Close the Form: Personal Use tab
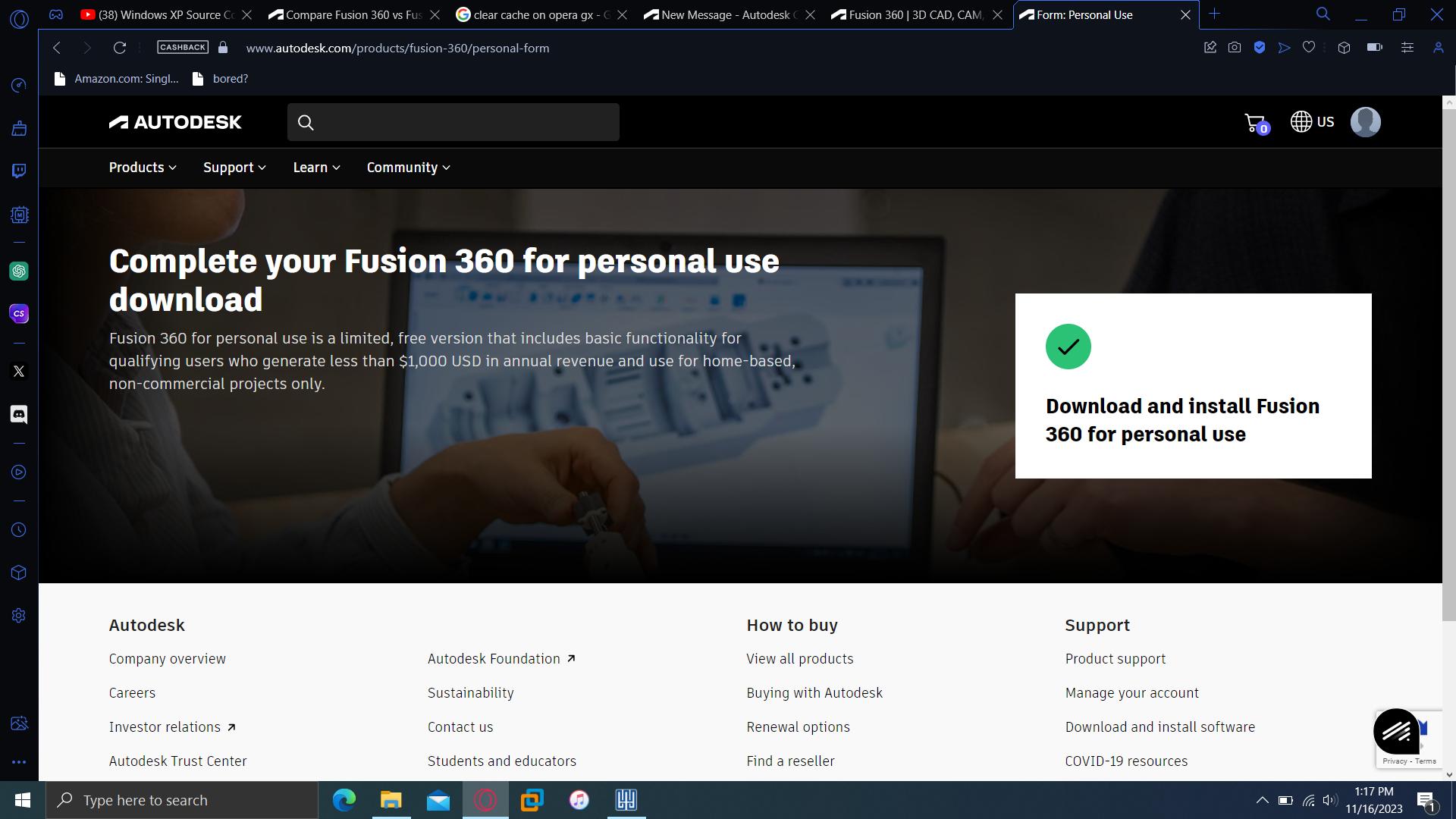The width and height of the screenshot is (1456, 819). click(1185, 14)
